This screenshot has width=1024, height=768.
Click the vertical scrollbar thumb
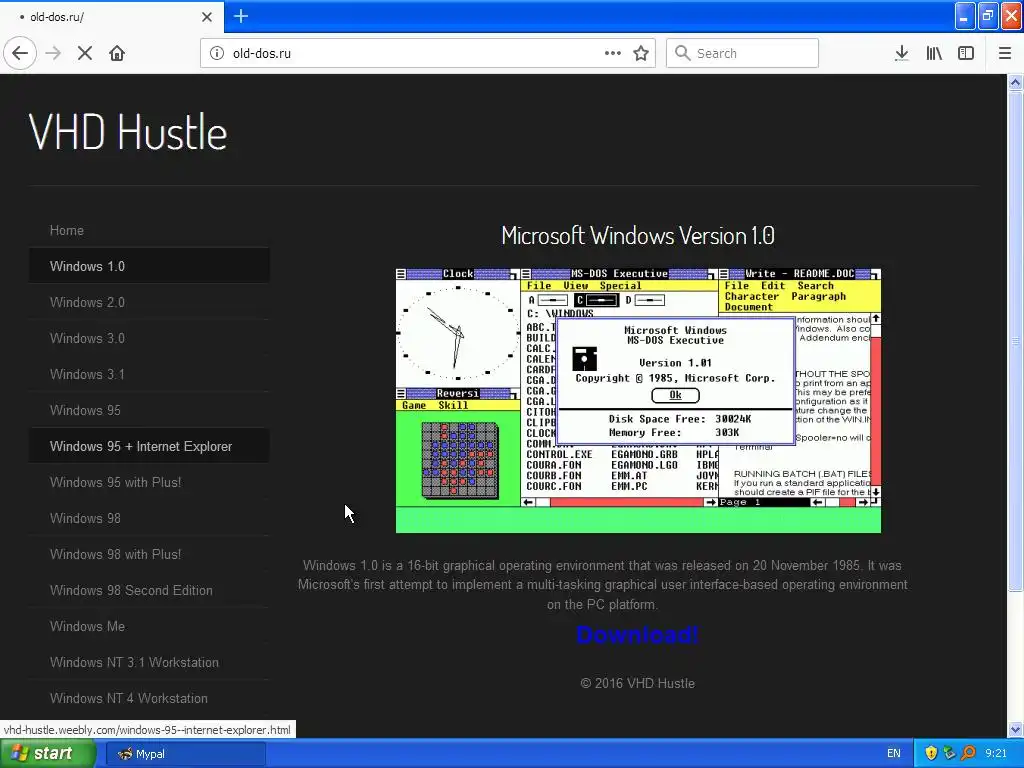[x=1016, y=341]
